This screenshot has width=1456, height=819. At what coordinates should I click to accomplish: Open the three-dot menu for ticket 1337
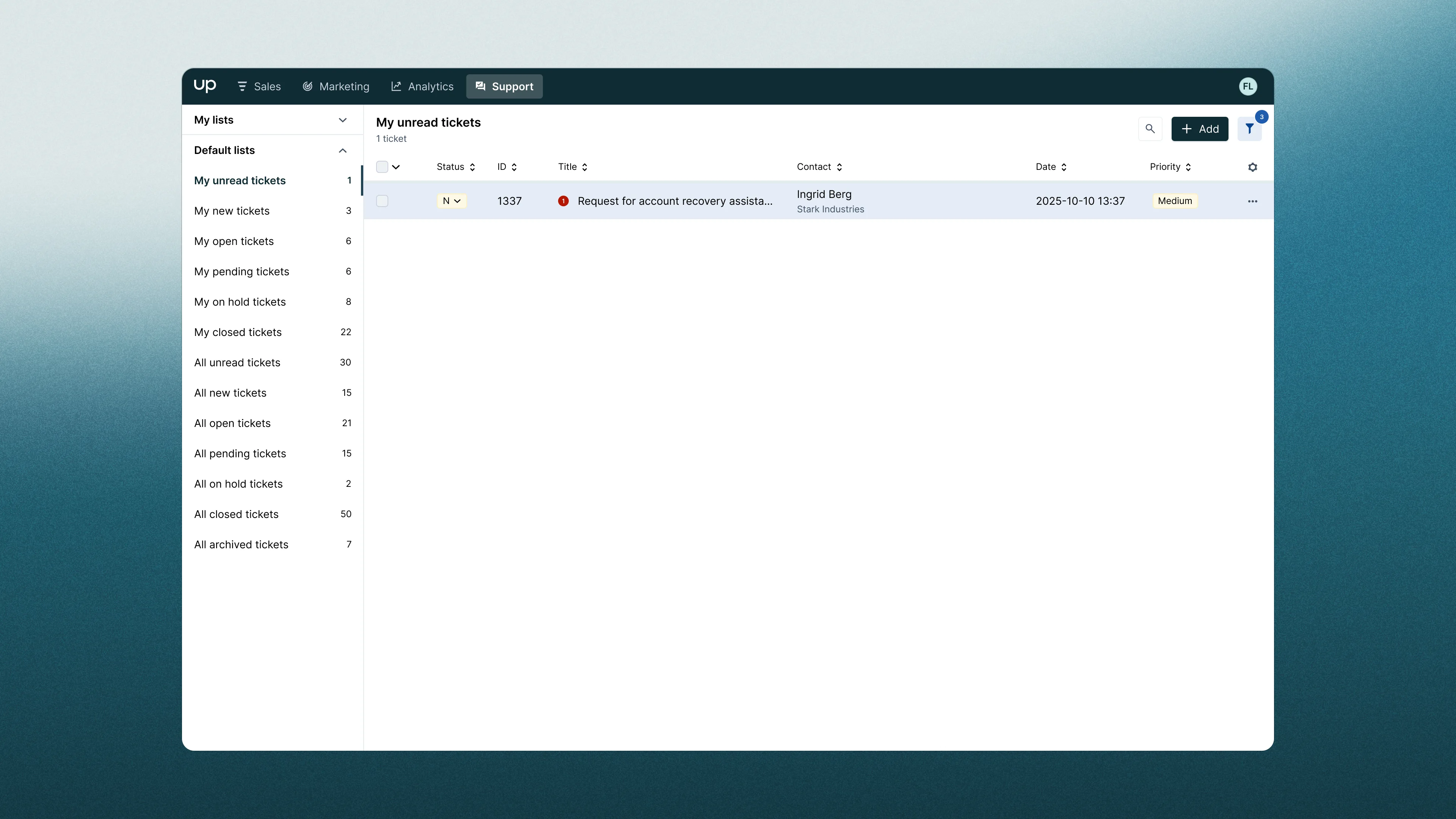[x=1252, y=201]
